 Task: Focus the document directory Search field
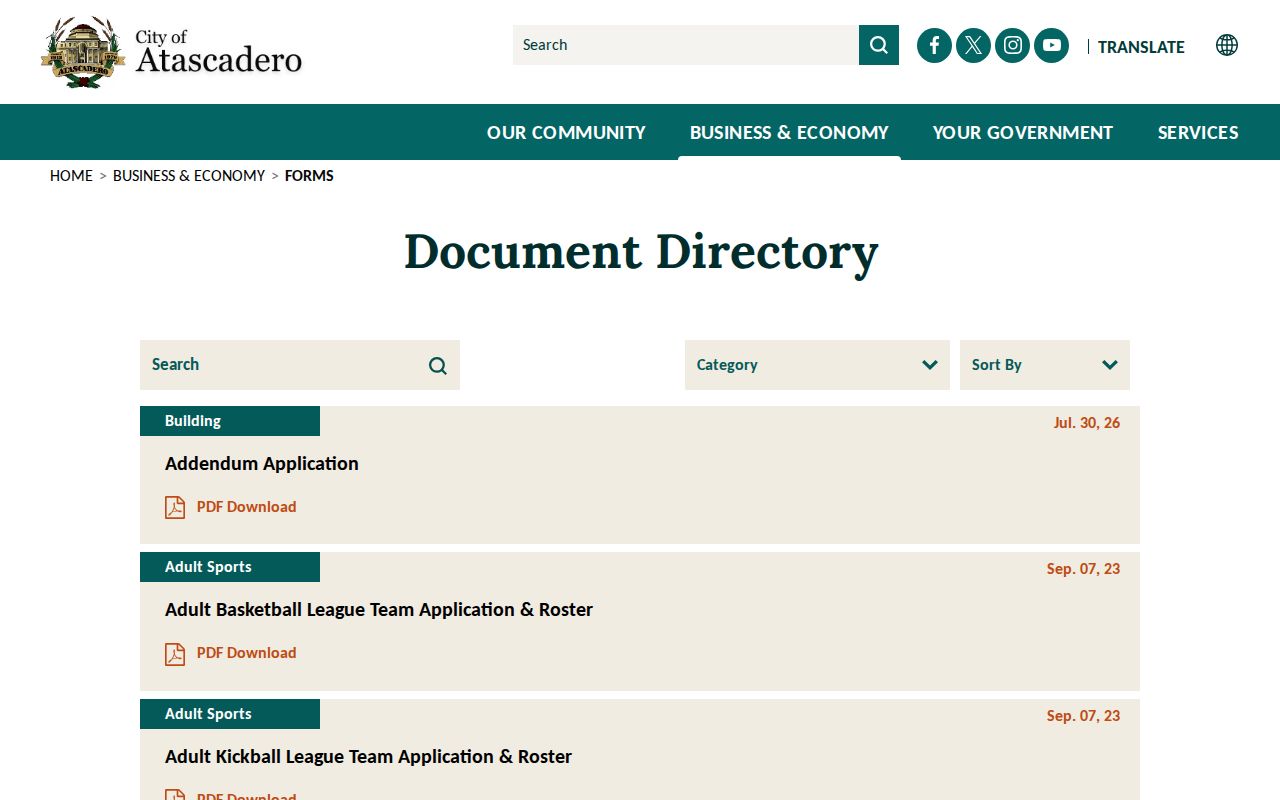(300, 365)
